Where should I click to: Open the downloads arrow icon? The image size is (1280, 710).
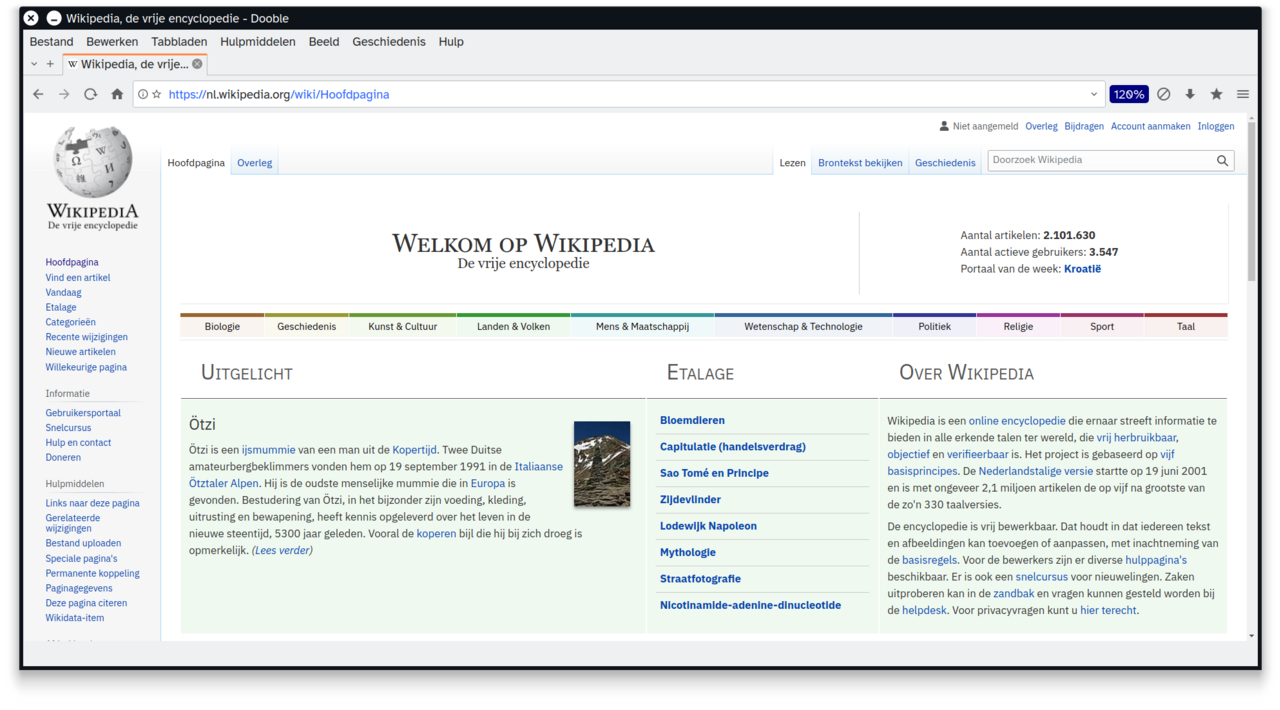click(x=1190, y=94)
